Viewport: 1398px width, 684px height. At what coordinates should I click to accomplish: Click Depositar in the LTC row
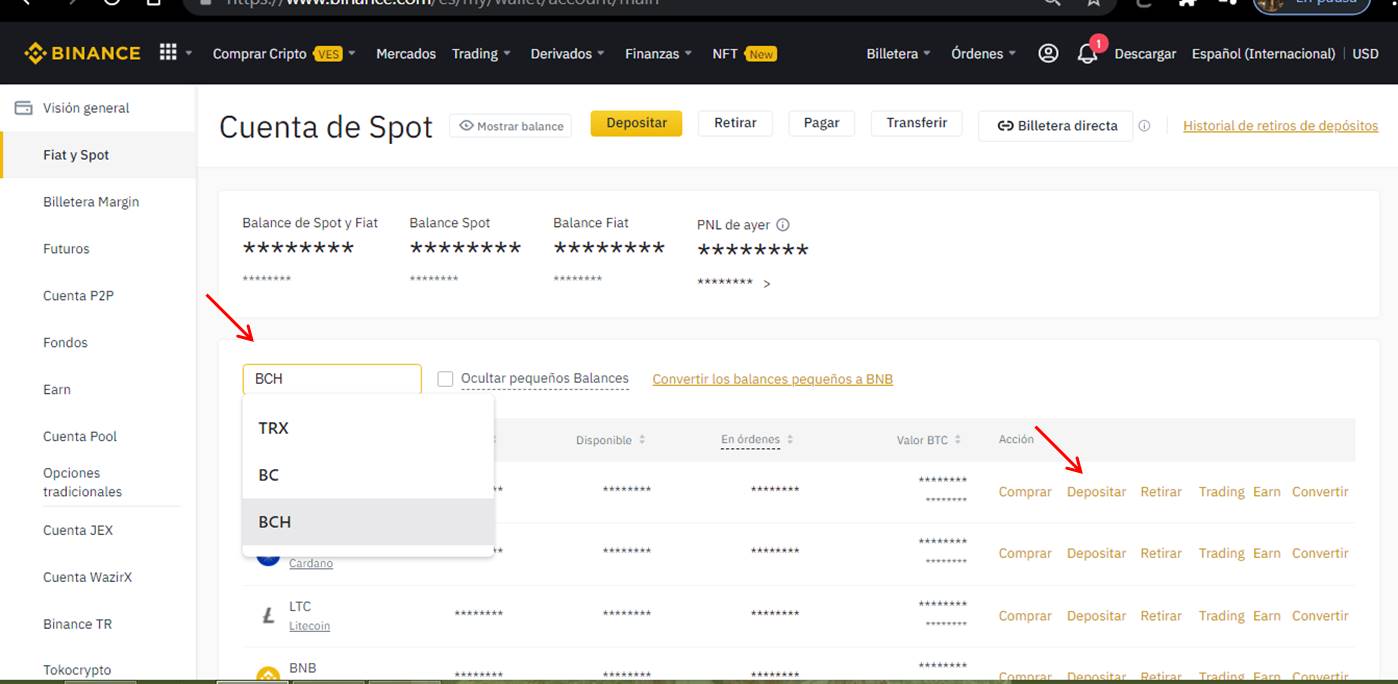click(x=1096, y=616)
